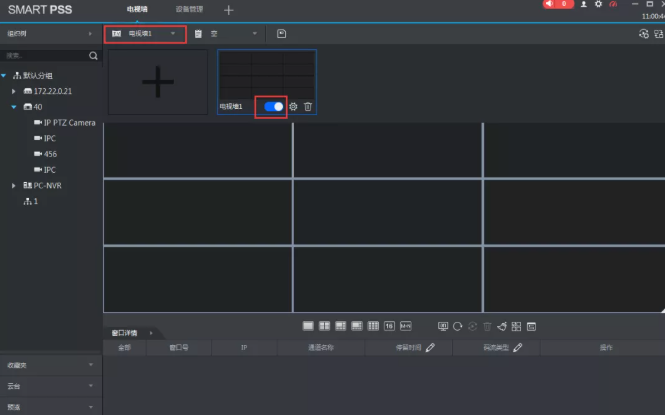This screenshot has height=415, width=665.
Task: Add new video wall with plus tile
Action: [x=157, y=83]
